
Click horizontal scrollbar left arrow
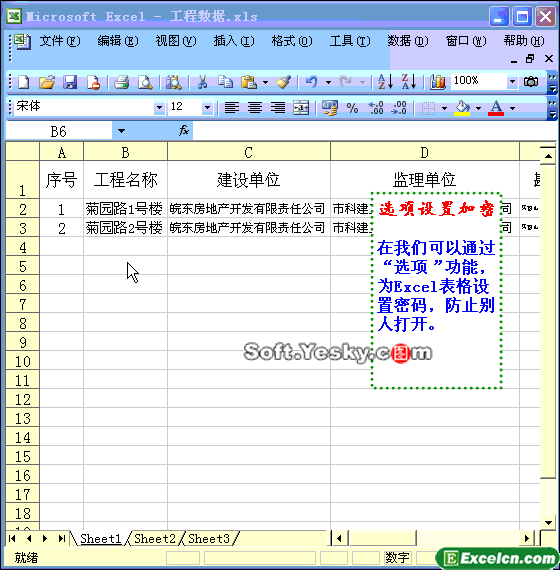pos(340,538)
